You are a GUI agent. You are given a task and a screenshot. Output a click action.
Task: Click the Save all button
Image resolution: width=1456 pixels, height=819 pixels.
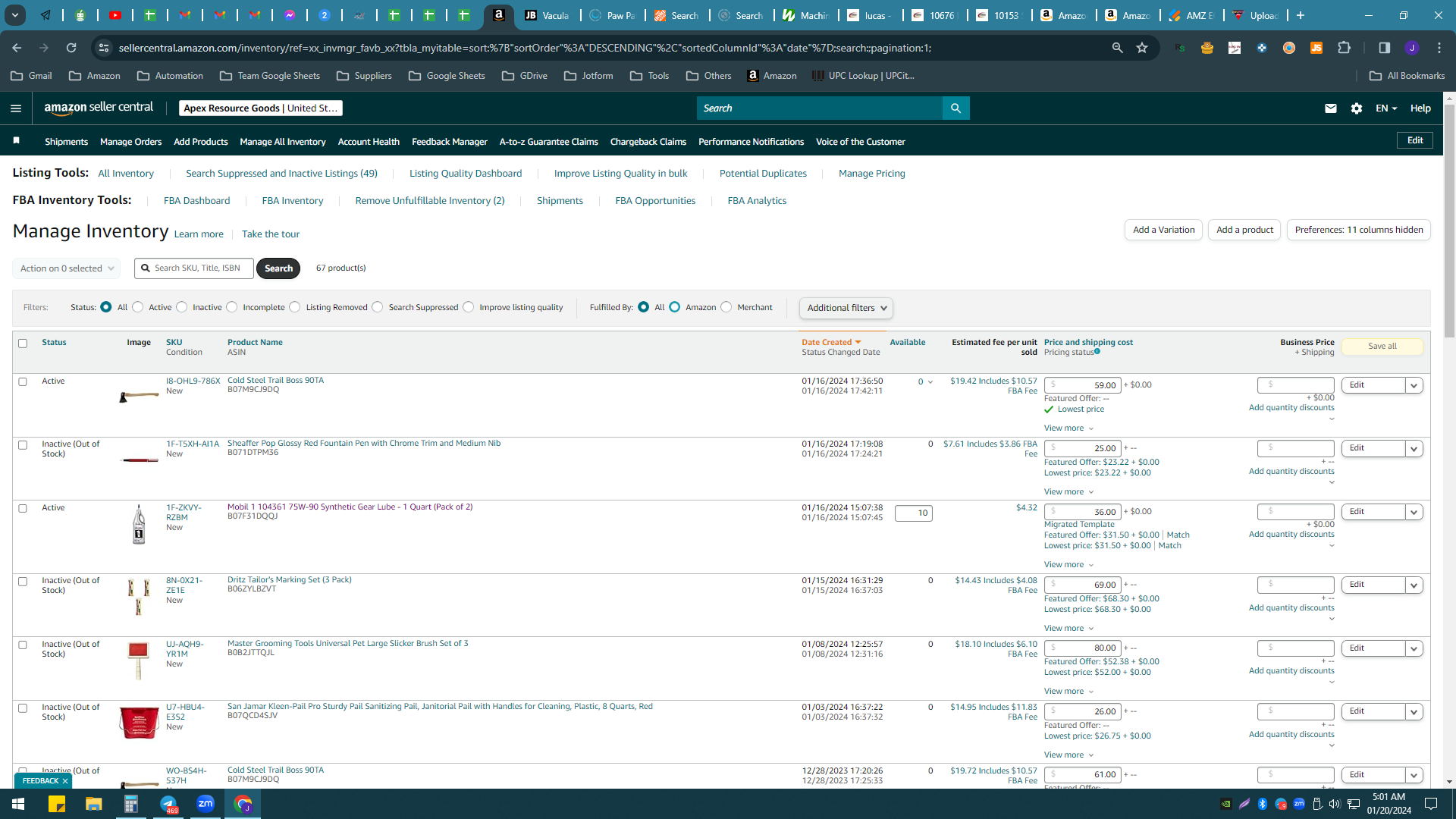(1382, 347)
